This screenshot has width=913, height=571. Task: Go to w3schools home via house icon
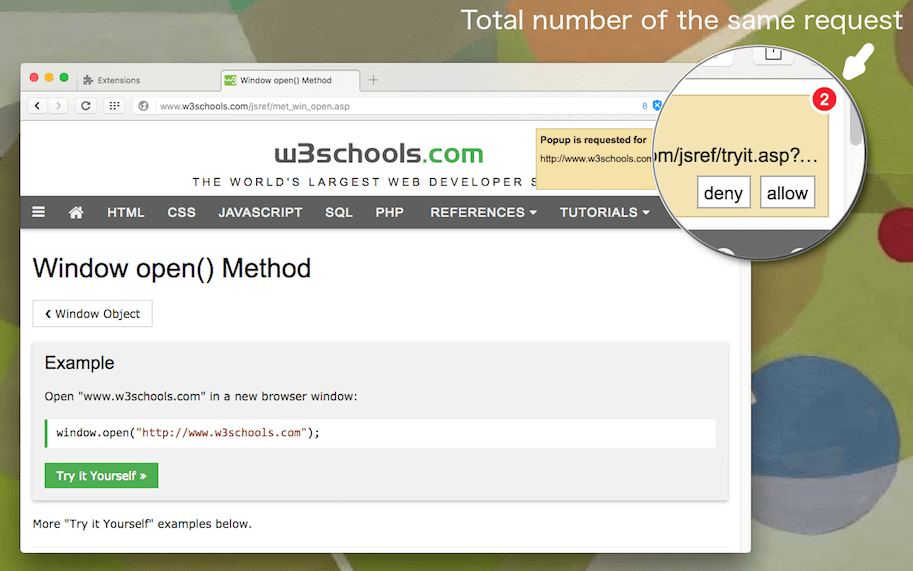[76, 212]
